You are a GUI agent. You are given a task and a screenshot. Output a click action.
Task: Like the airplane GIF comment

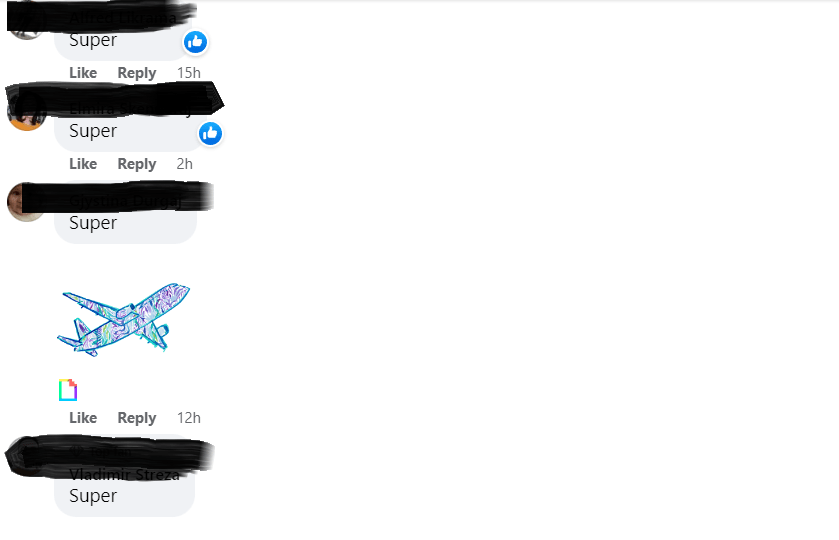(83, 417)
